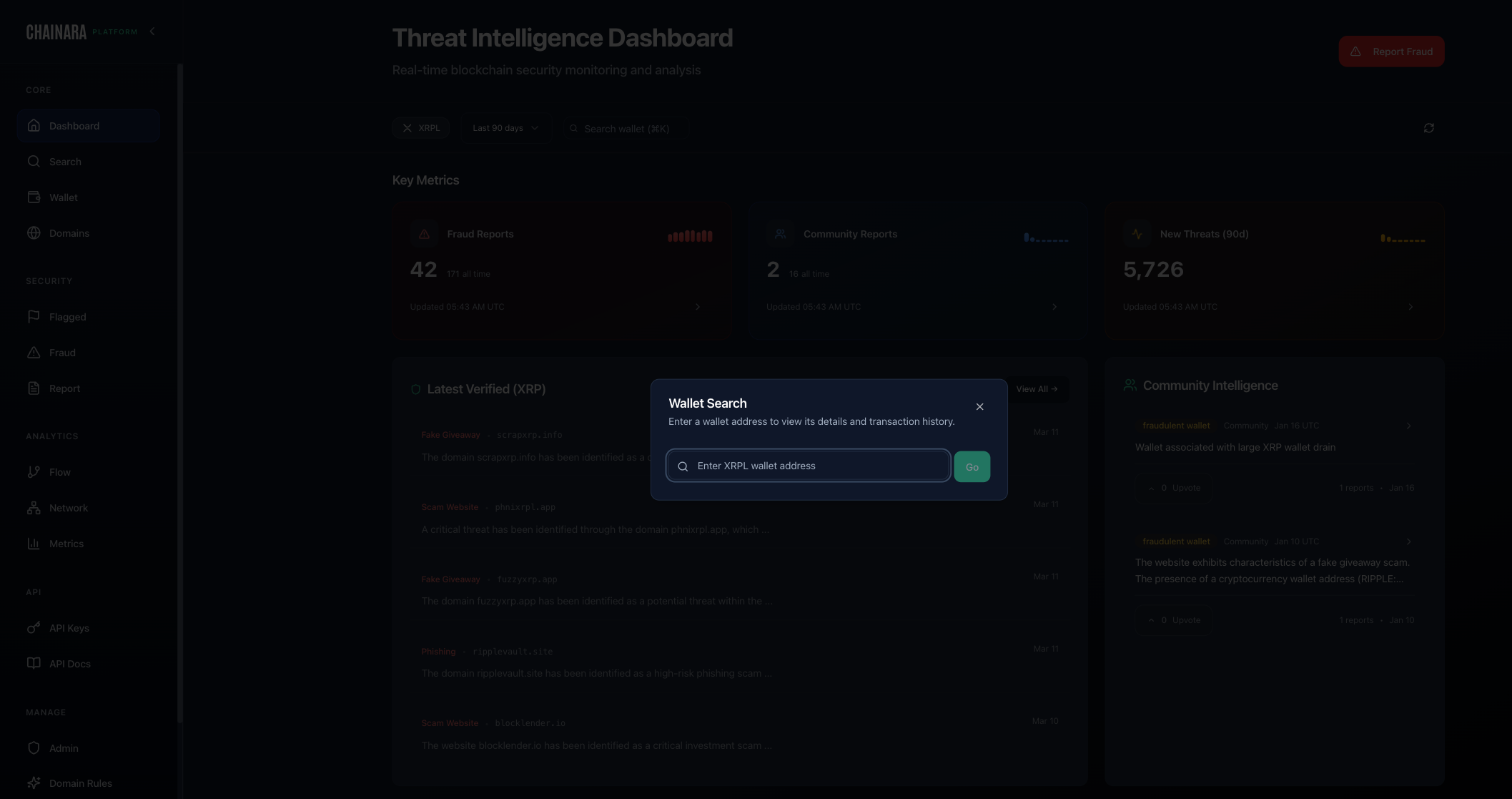This screenshot has width=1512, height=799.
Task: Open Search via its sidebar magnifier icon
Action: tap(34, 161)
